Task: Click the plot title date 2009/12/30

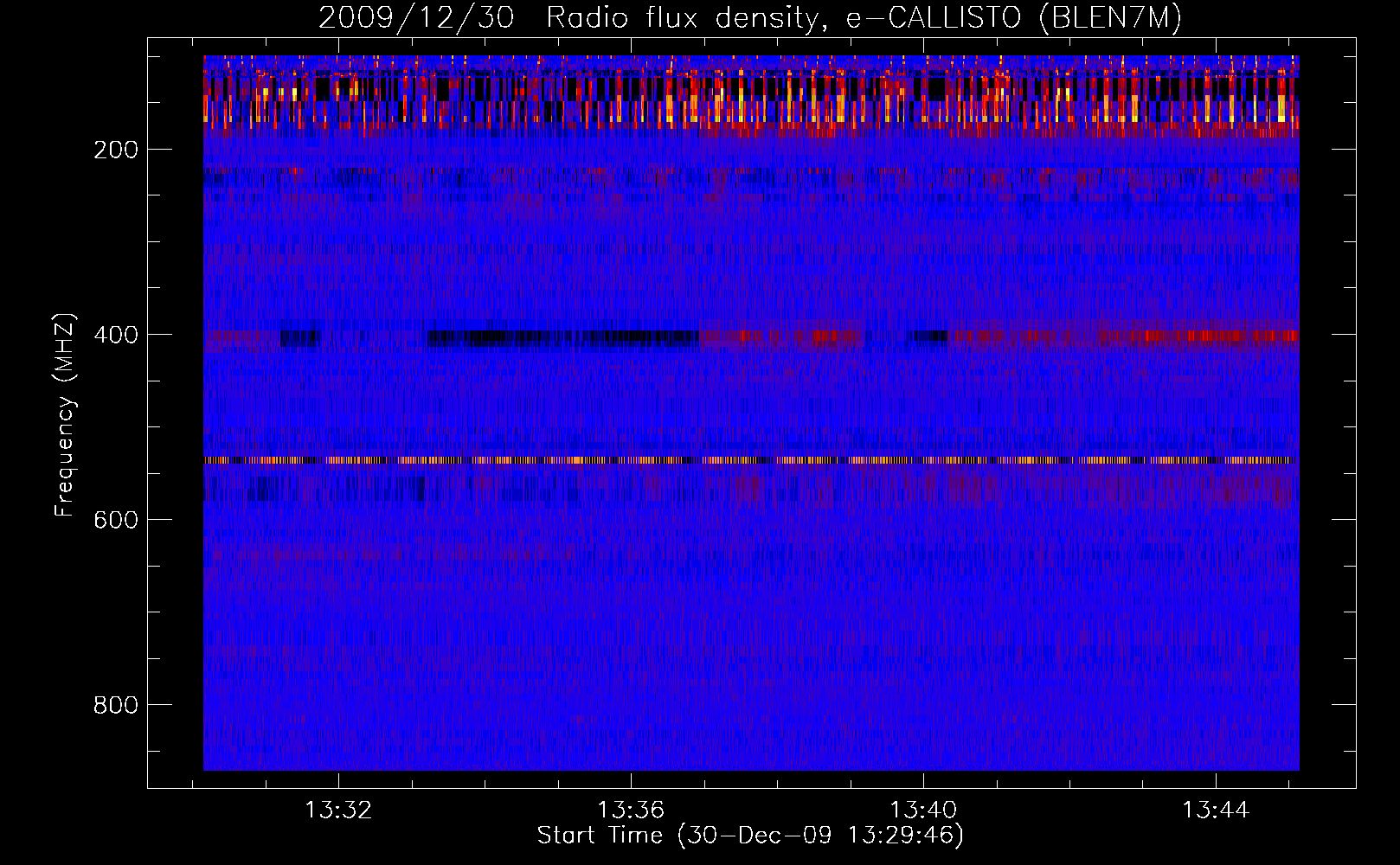Action: pos(415,17)
